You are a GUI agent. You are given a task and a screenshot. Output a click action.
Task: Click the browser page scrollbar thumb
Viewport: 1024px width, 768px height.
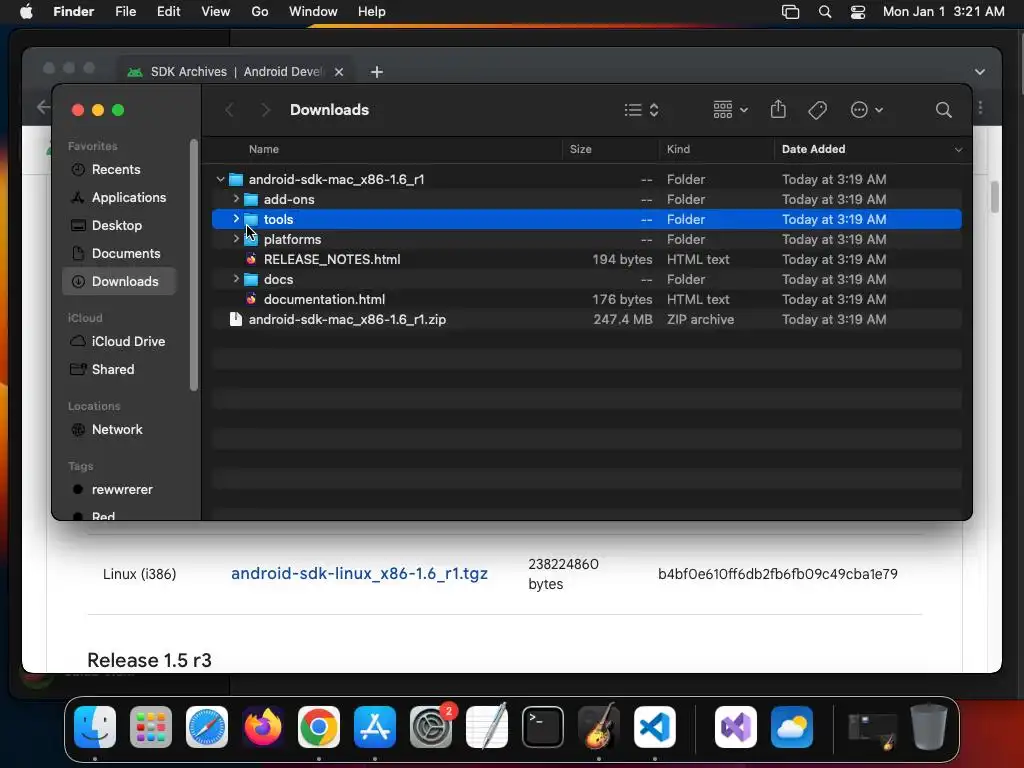pyautogui.click(x=995, y=197)
